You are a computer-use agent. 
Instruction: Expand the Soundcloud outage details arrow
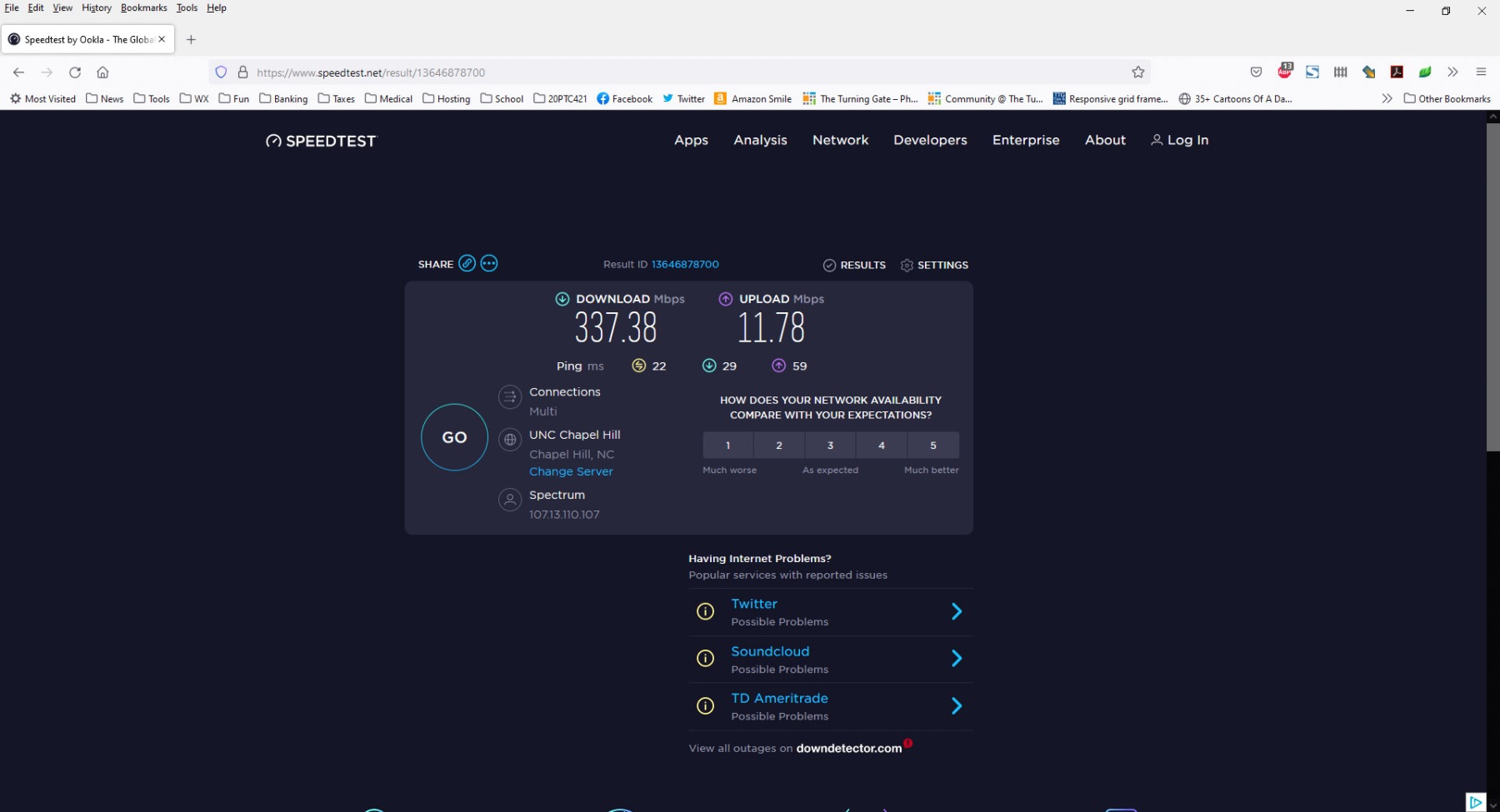tap(957, 659)
